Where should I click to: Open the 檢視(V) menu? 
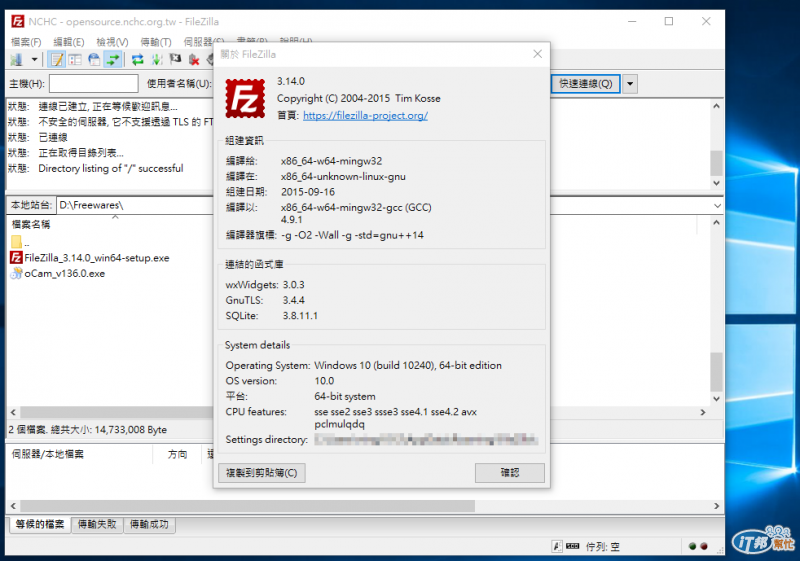click(112, 42)
